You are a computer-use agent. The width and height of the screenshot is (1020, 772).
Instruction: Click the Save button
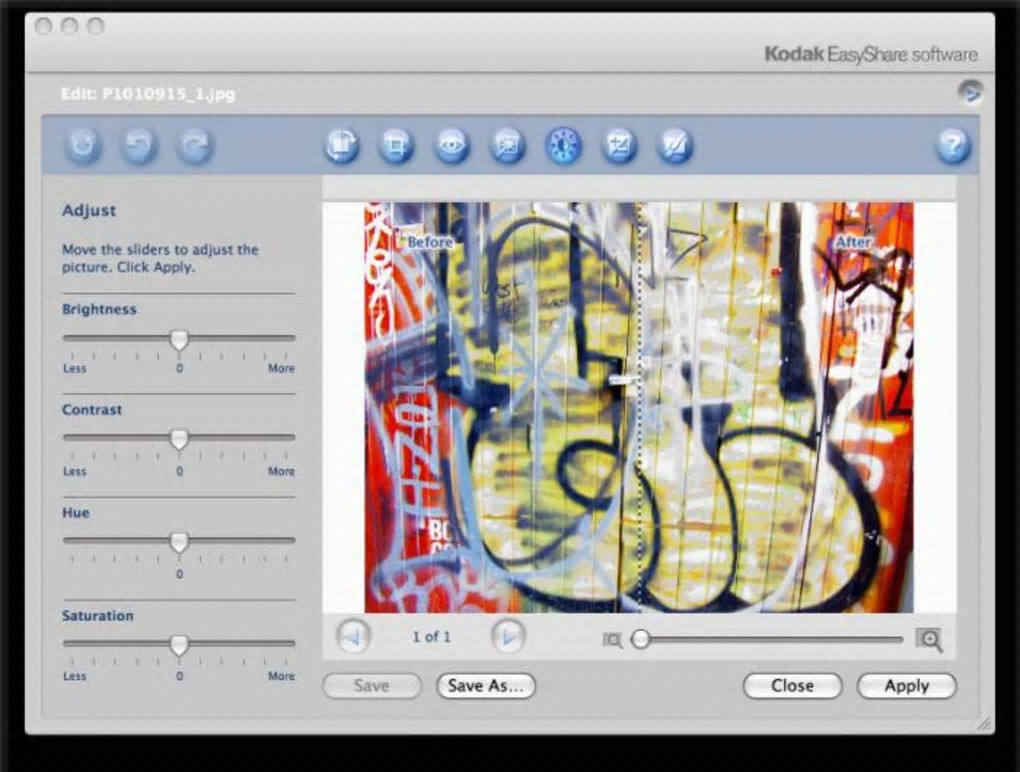point(372,685)
